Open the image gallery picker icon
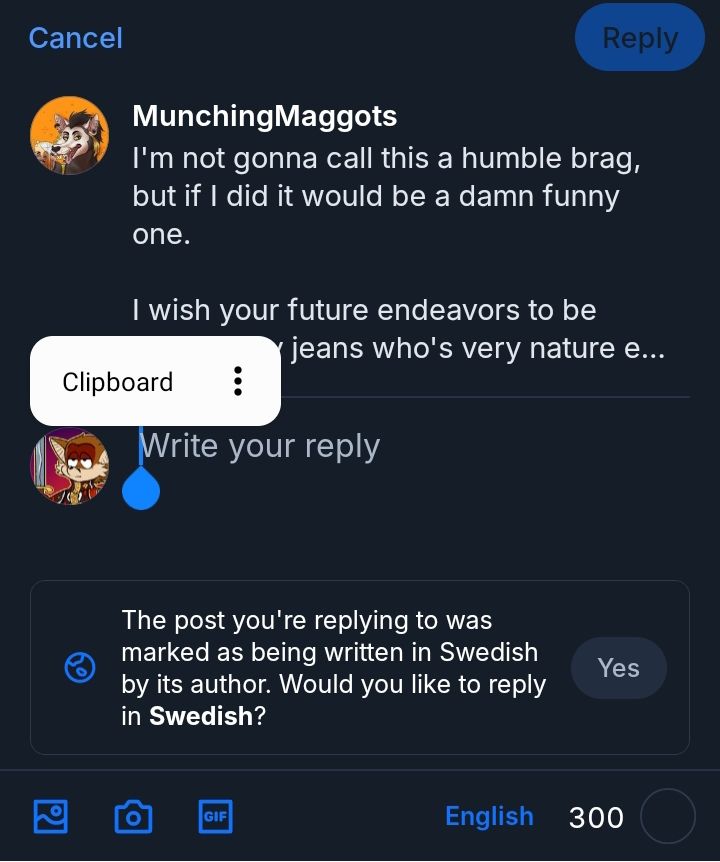 click(x=50, y=817)
